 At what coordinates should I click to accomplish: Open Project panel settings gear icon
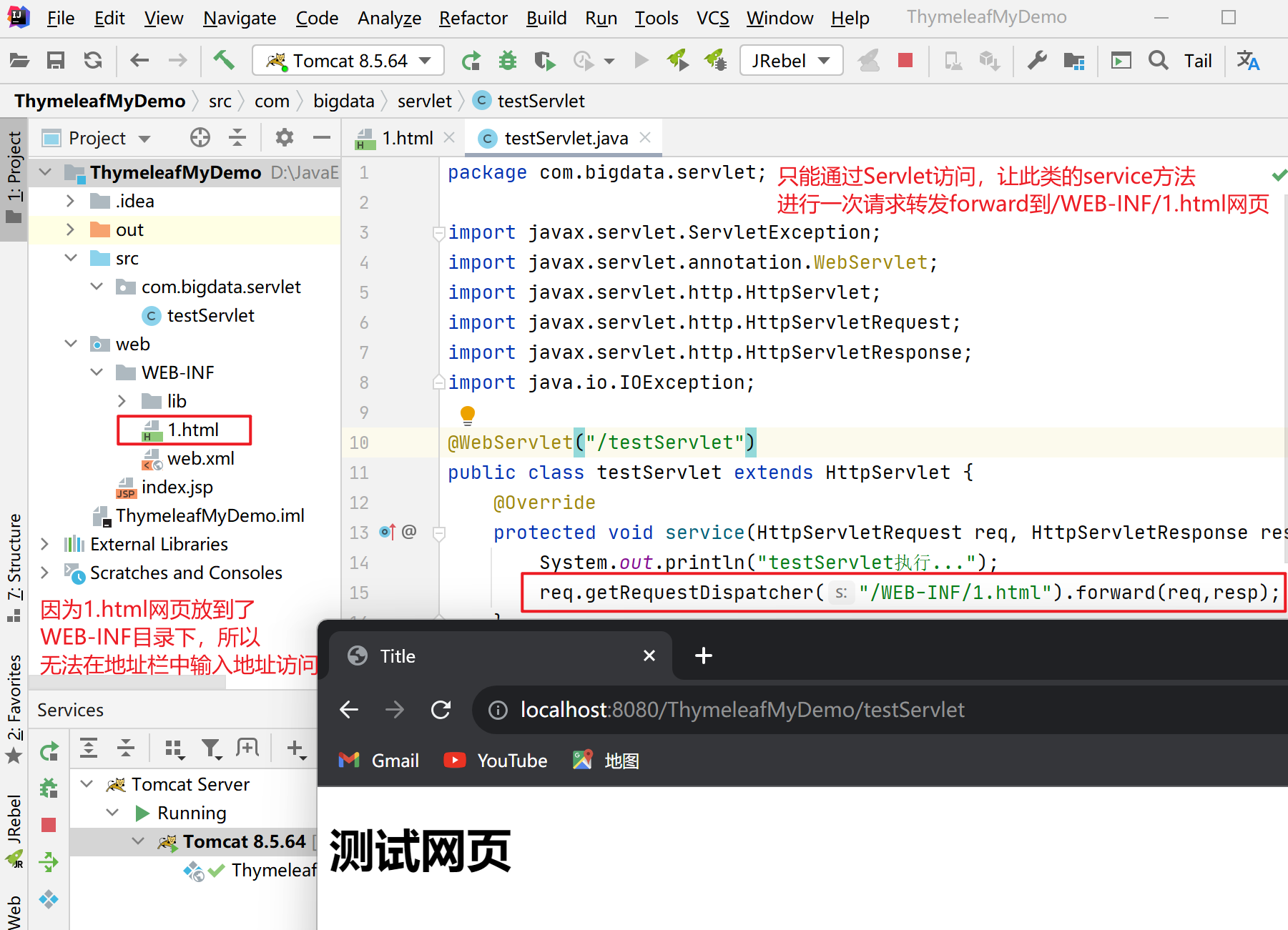pyautogui.click(x=284, y=137)
